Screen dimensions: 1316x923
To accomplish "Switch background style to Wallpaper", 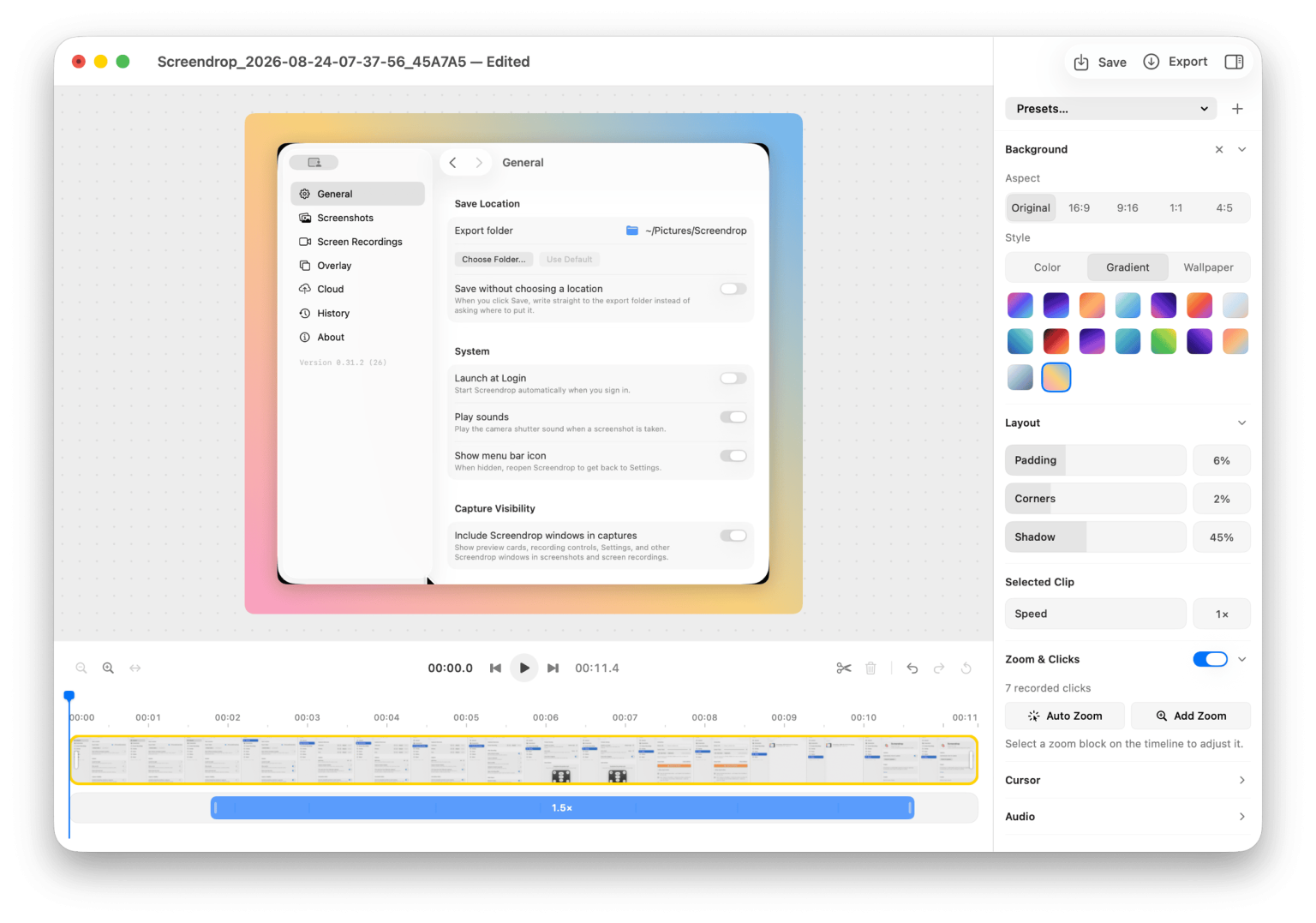I will click(1209, 267).
